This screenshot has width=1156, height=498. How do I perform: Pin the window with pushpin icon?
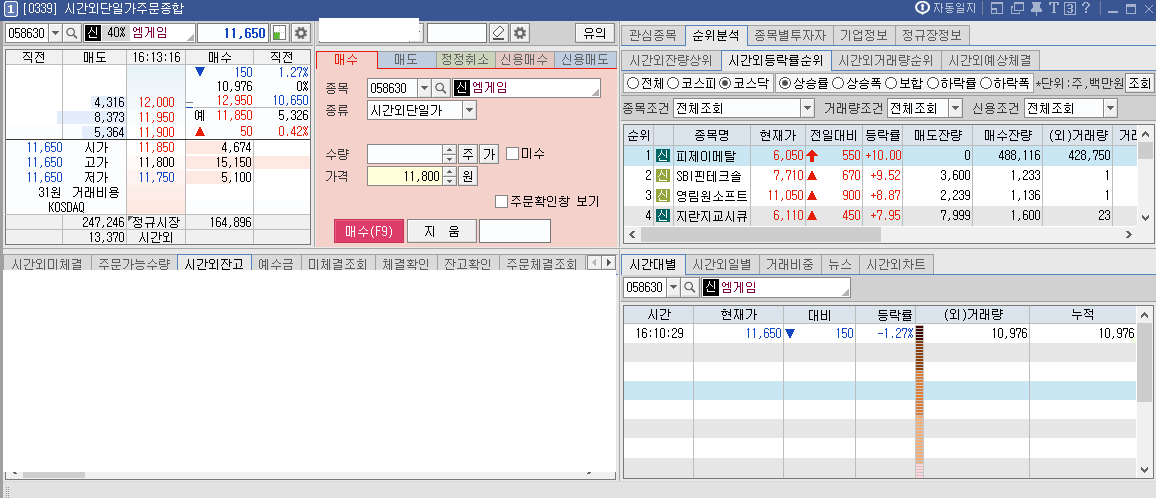point(1036,9)
